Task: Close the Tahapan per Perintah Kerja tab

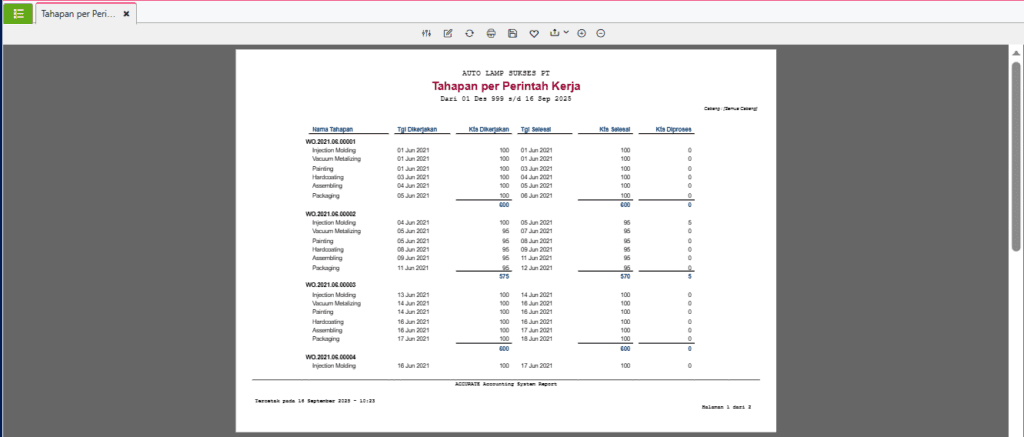Action: [x=127, y=13]
